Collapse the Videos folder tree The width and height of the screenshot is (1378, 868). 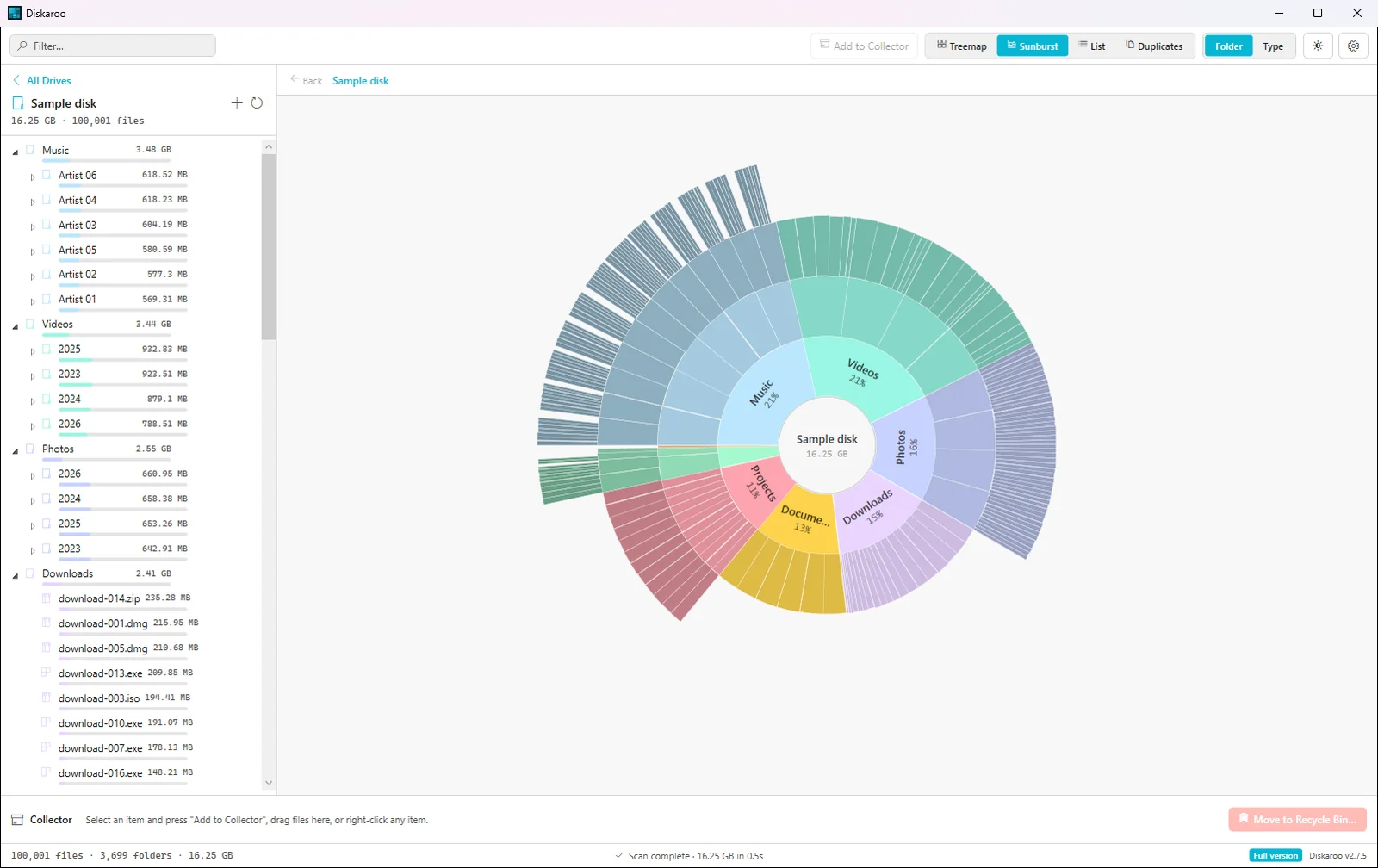coord(15,325)
